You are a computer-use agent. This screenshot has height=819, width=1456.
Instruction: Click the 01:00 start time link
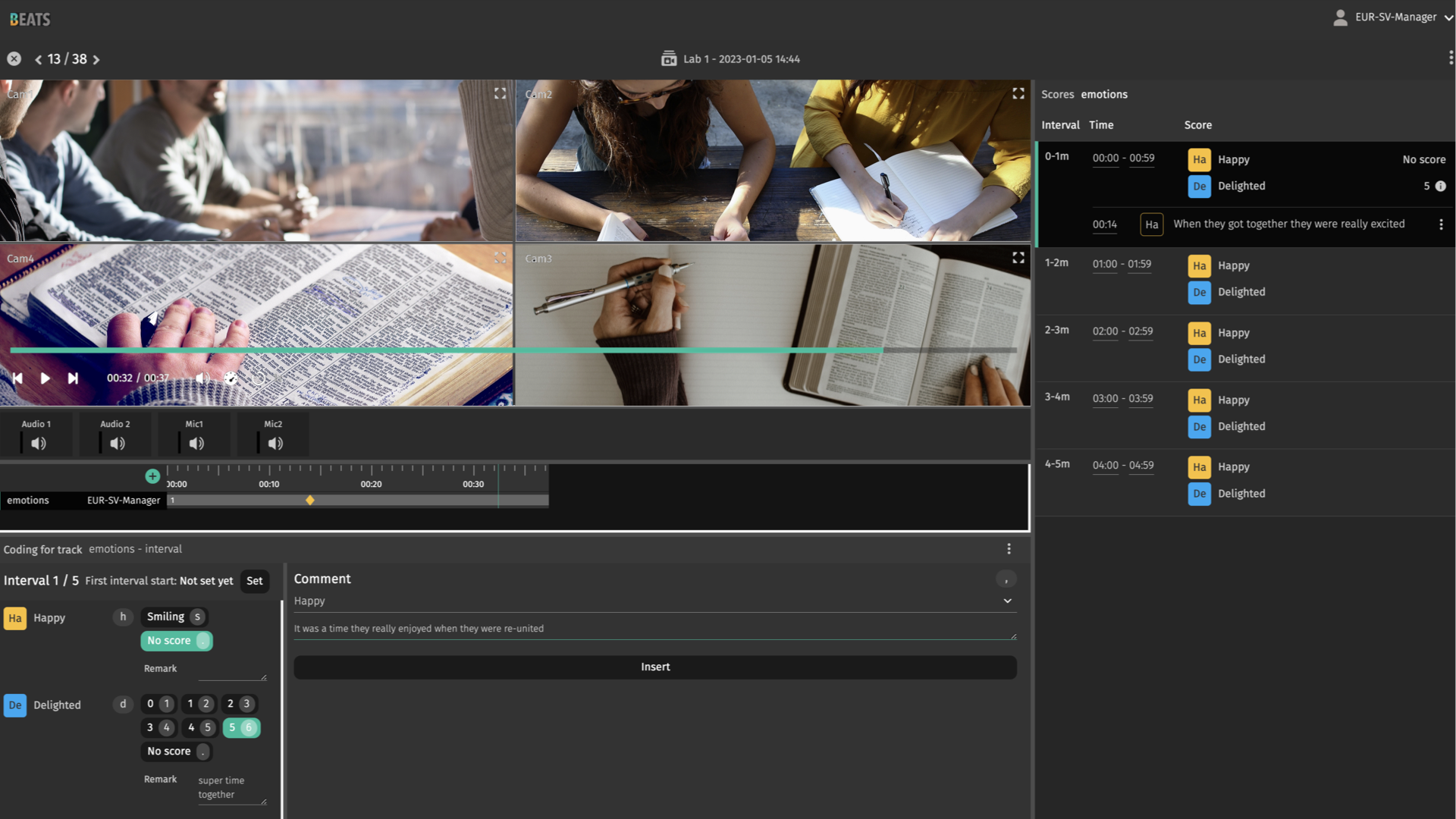tap(1104, 265)
